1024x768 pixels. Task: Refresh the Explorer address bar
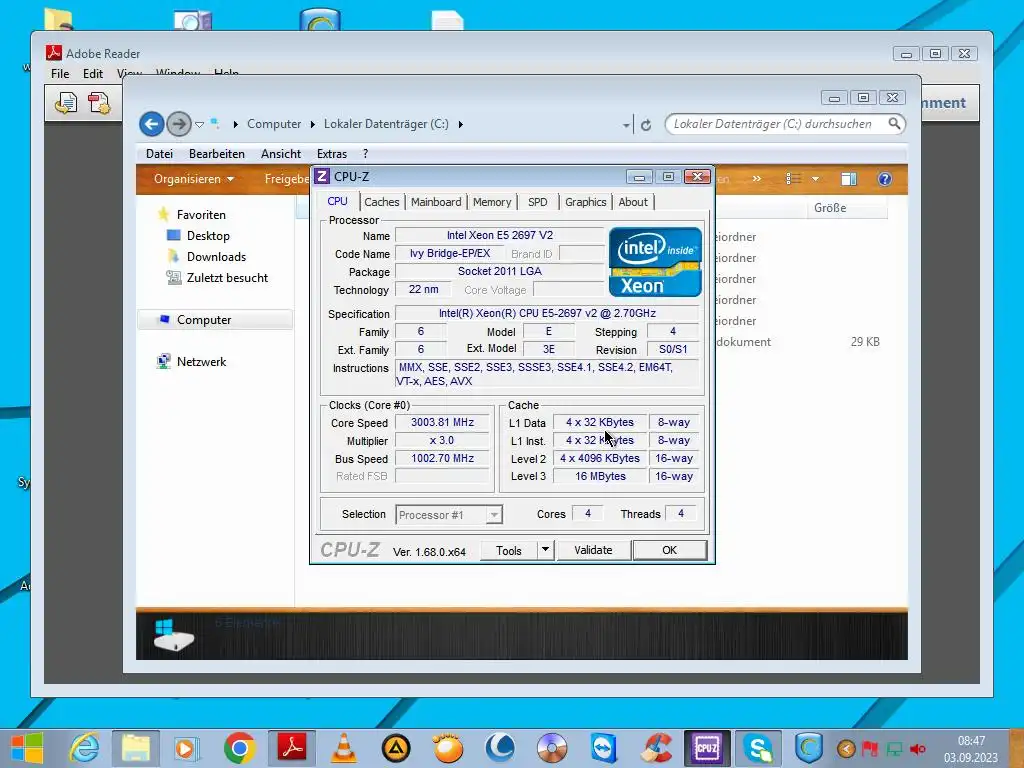point(646,125)
